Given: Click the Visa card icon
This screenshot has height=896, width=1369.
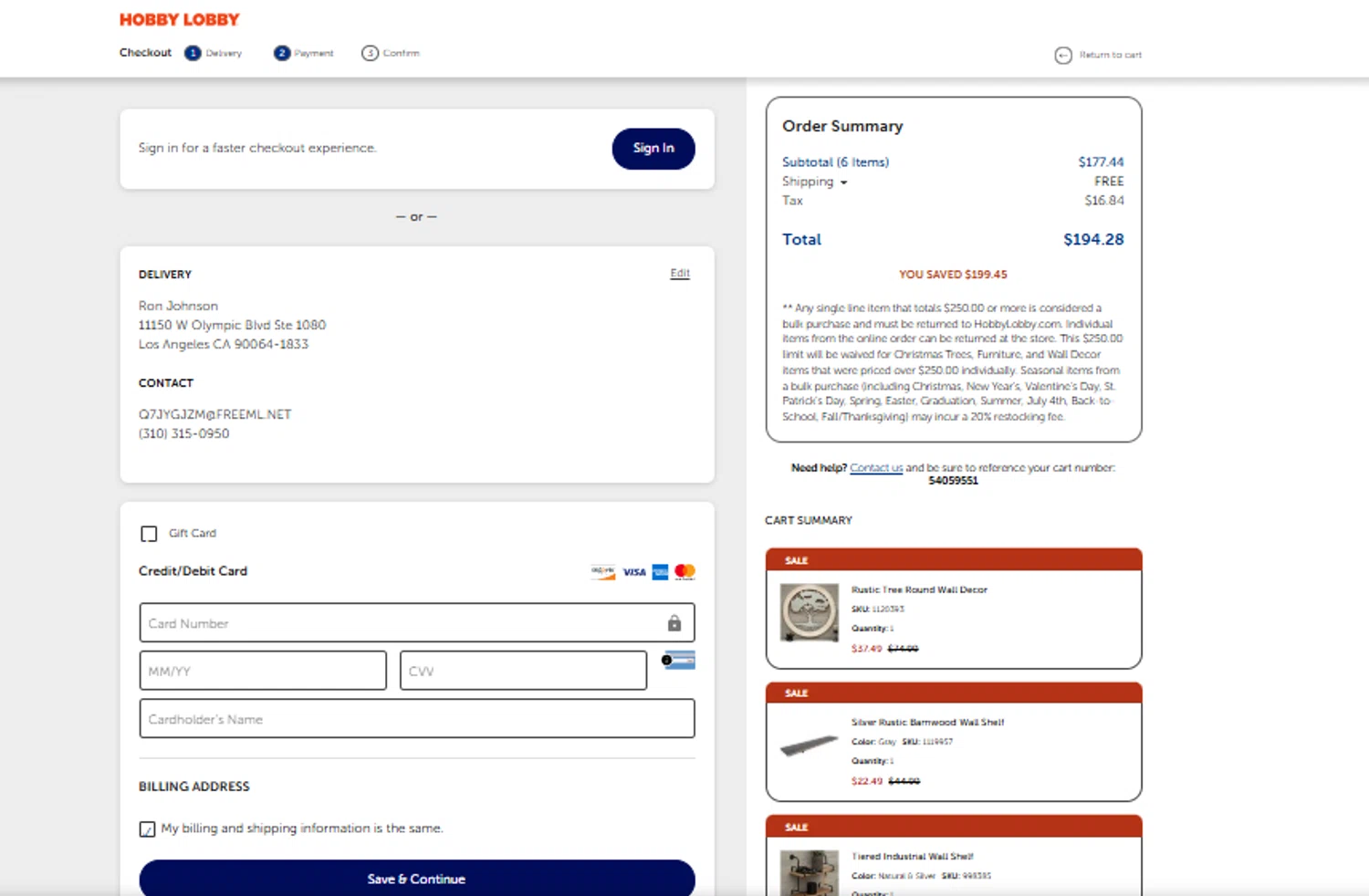Looking at the screenshot, I should (634, 572).
